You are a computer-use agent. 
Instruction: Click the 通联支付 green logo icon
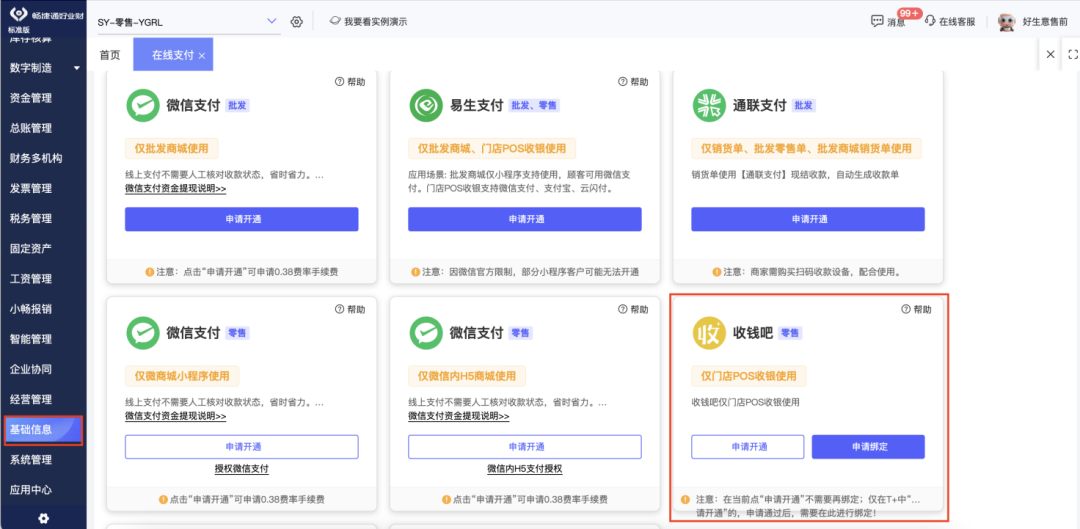coord(709,106)
